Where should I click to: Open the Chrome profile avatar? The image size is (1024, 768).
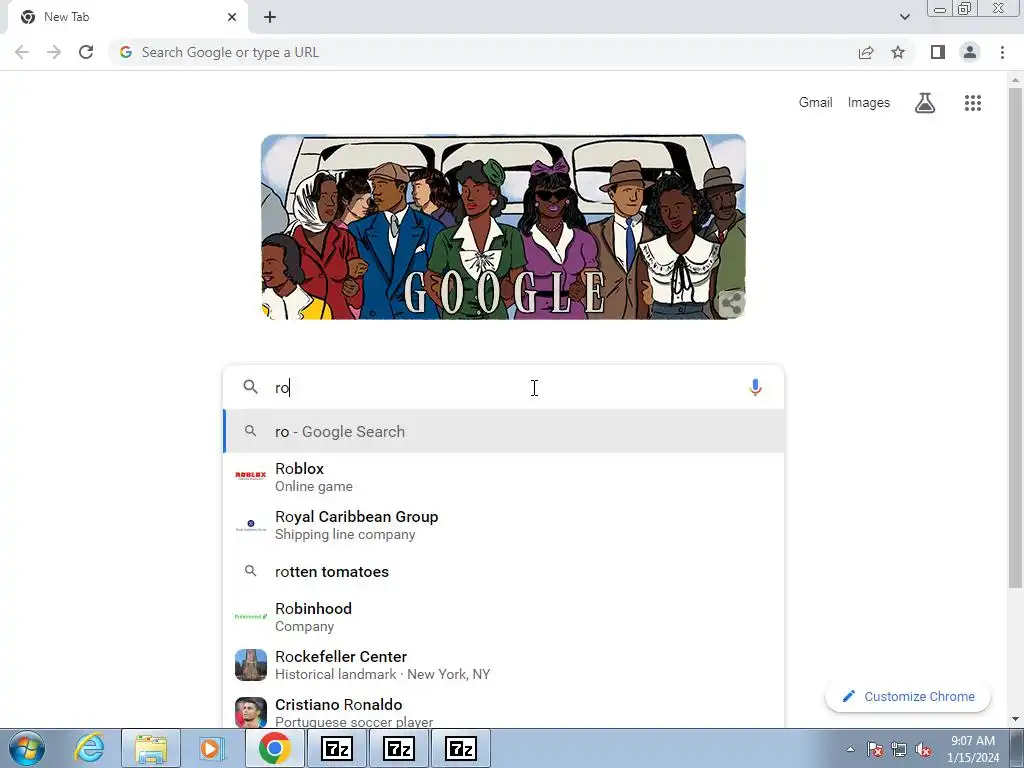970,52
